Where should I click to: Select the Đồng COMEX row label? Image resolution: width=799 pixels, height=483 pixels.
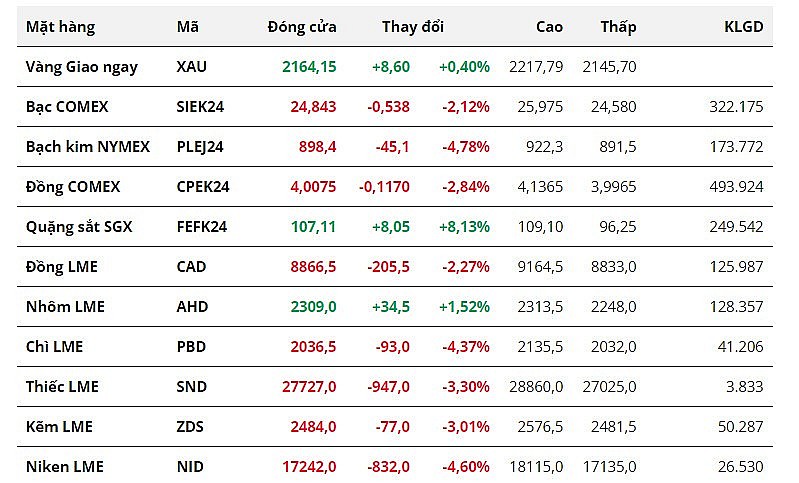pos(73,186)
